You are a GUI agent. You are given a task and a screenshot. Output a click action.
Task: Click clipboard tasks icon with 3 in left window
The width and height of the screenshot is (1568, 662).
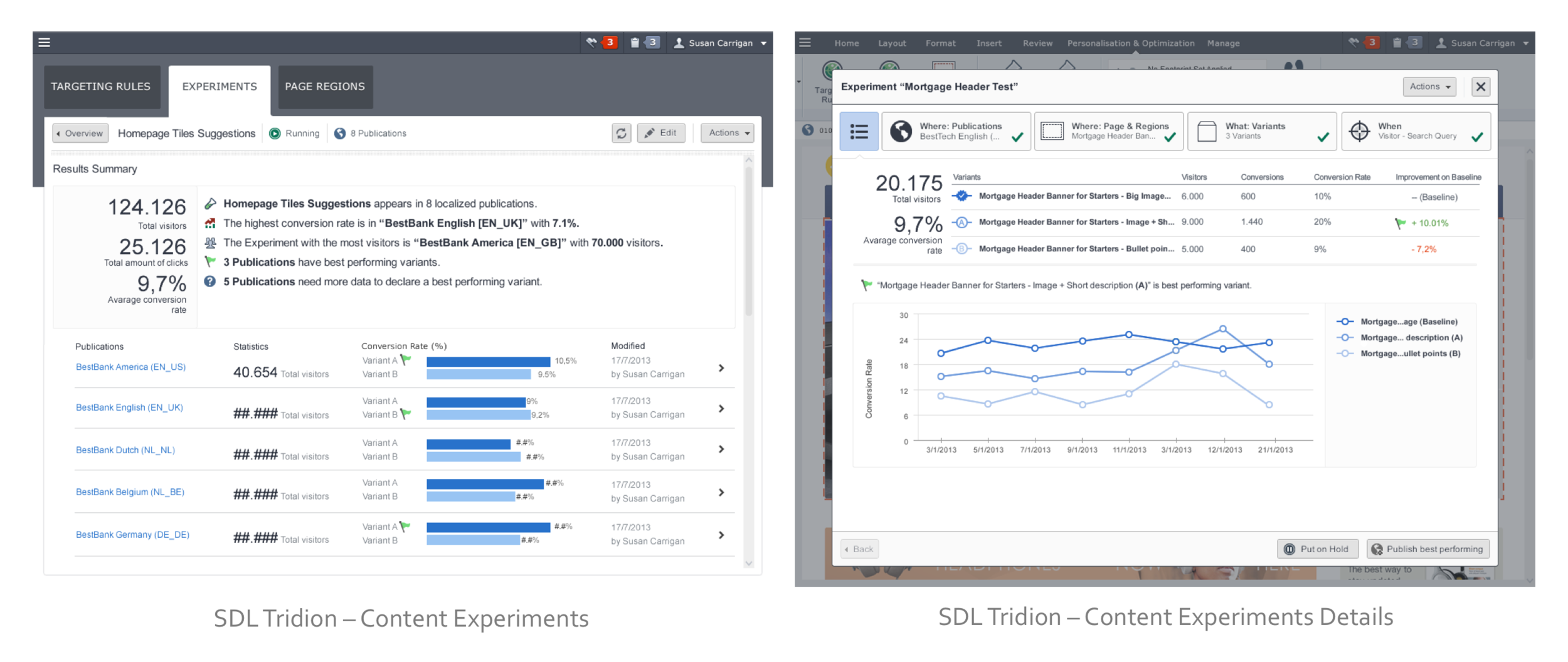coord(645,43)
